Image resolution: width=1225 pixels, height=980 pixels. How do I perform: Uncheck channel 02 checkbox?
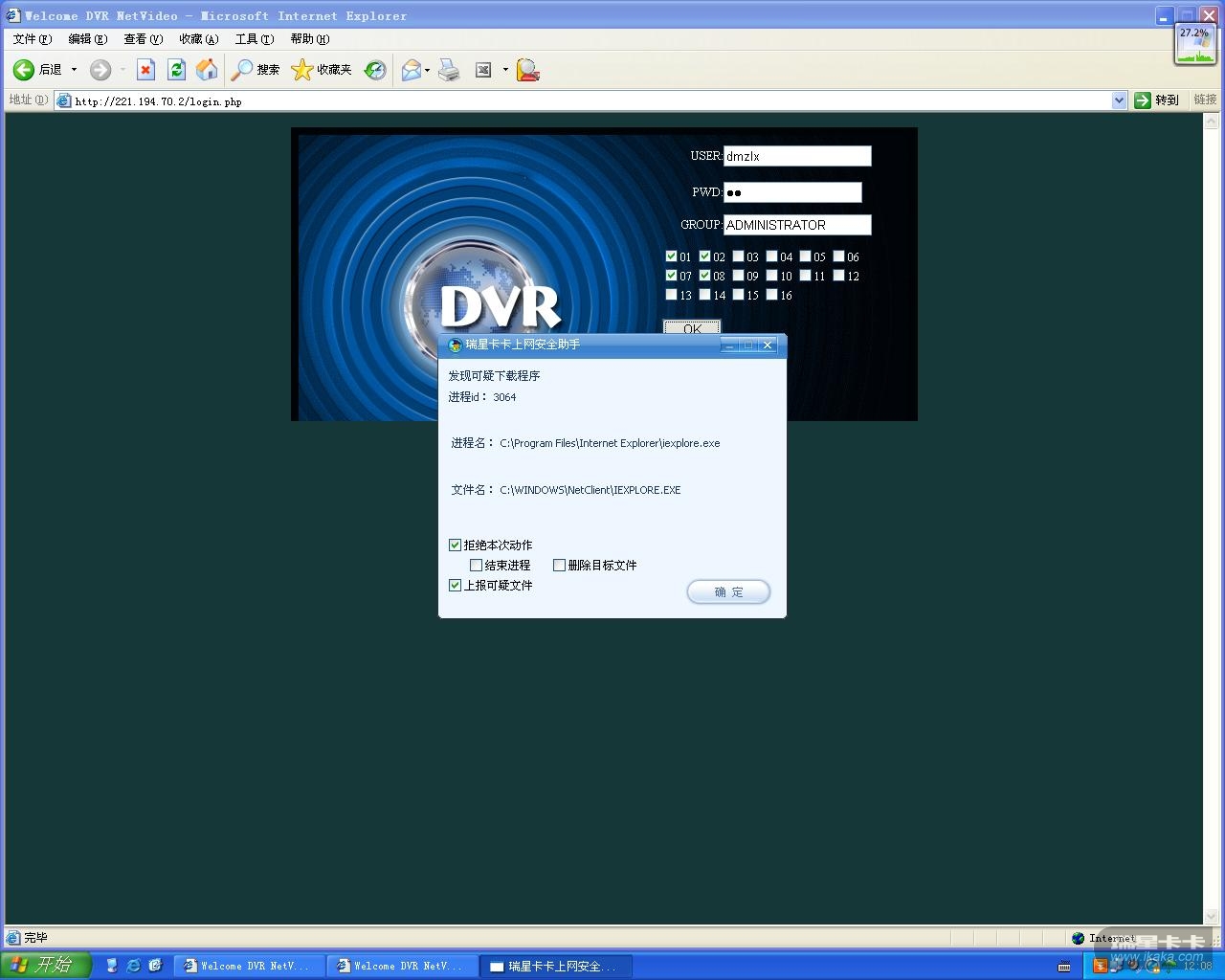click(704, 256)
